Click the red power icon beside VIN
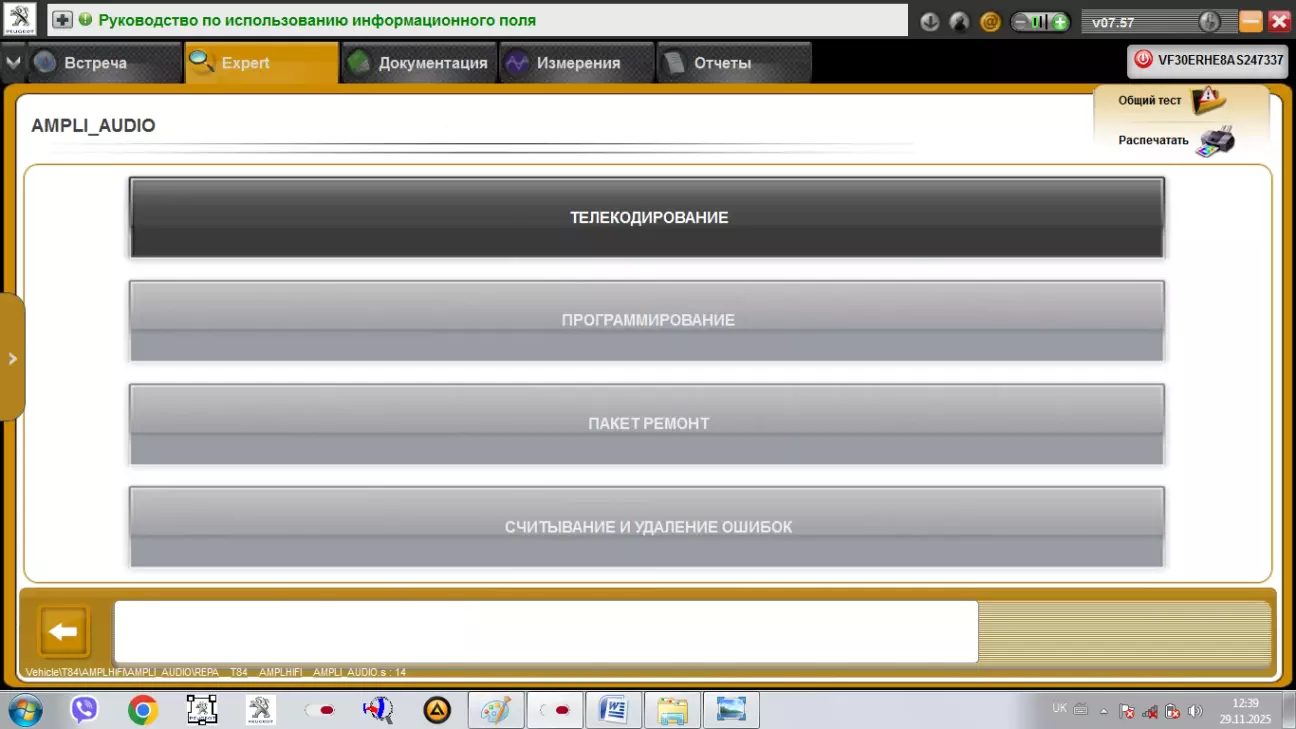Viewport: 1296px width, 729px height. pyautogui.click(x=1143, y=60)
